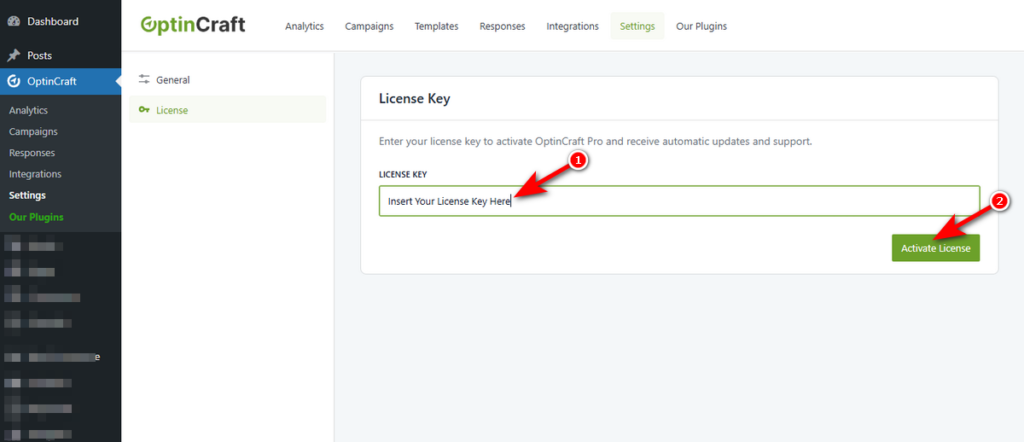Switch to Campaigns top tab

click(369, 26)
